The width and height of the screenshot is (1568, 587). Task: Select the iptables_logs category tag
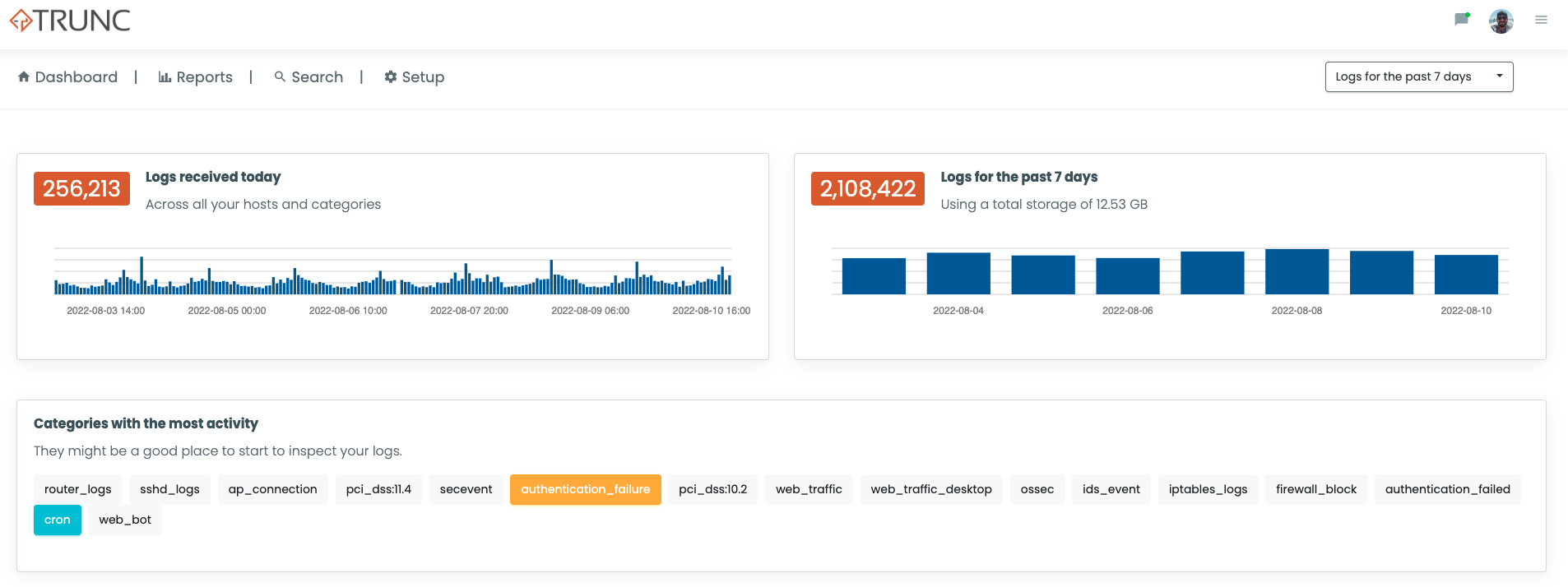pos(1208,489)
